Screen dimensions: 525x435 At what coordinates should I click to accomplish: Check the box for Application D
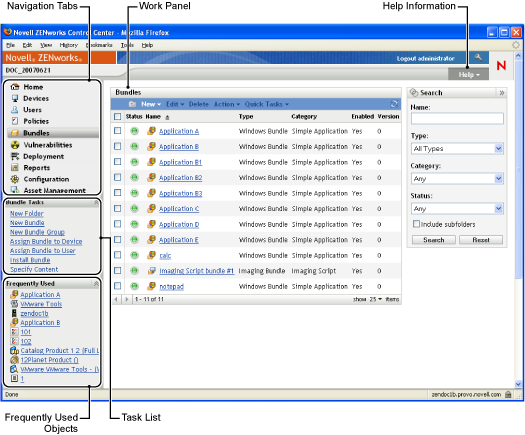[x=117, y=224]
